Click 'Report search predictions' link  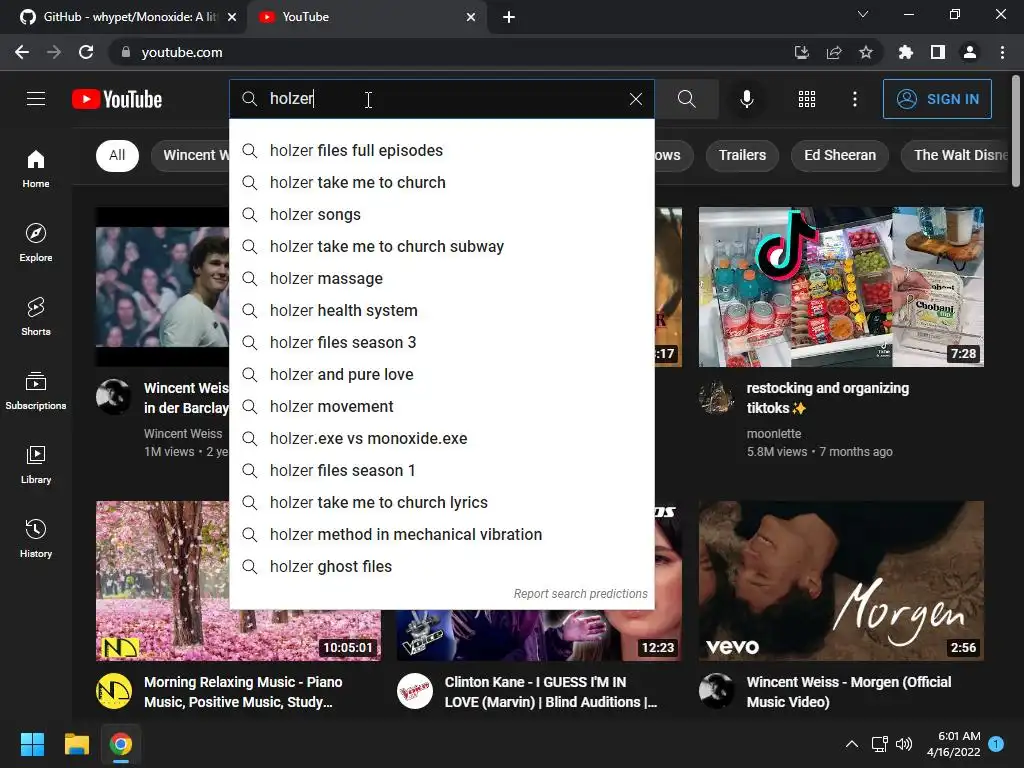580,594
